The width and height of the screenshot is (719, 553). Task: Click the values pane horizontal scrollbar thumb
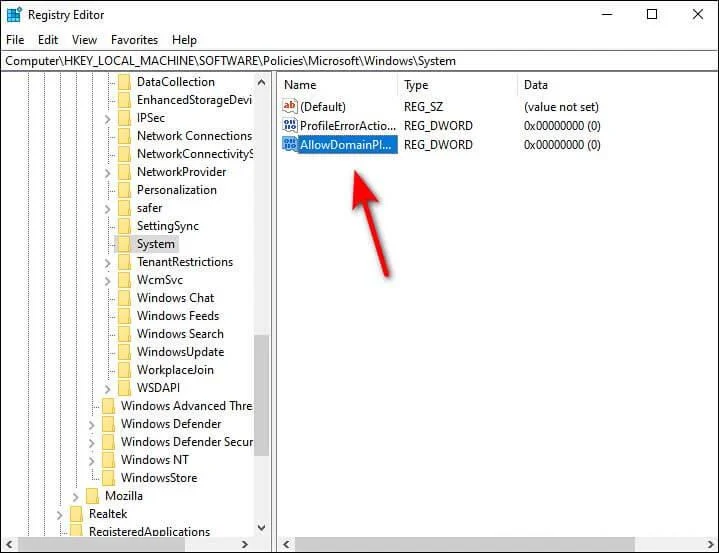tap(465, 544)
